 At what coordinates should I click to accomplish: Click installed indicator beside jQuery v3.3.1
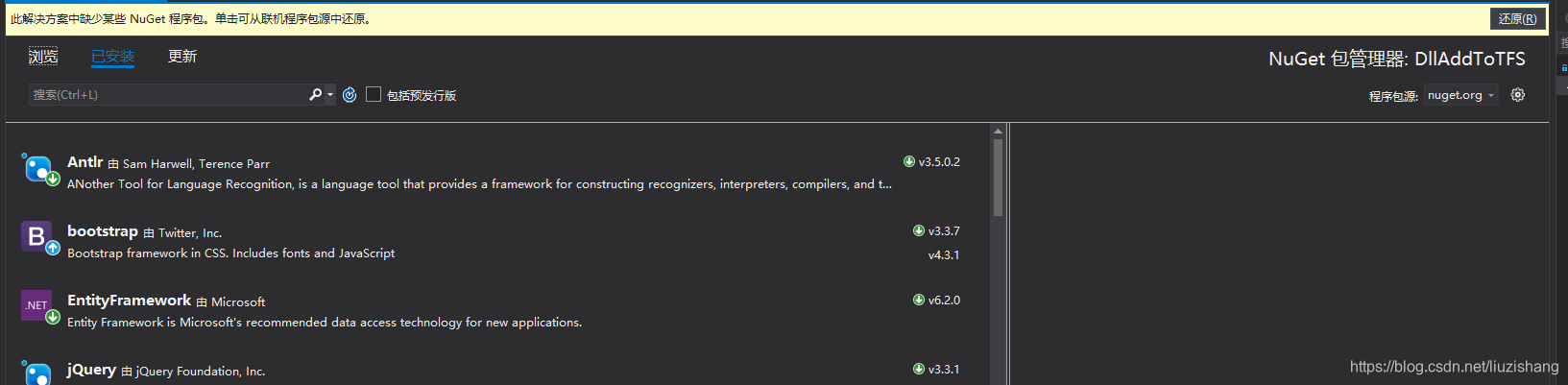coord(918,369)
